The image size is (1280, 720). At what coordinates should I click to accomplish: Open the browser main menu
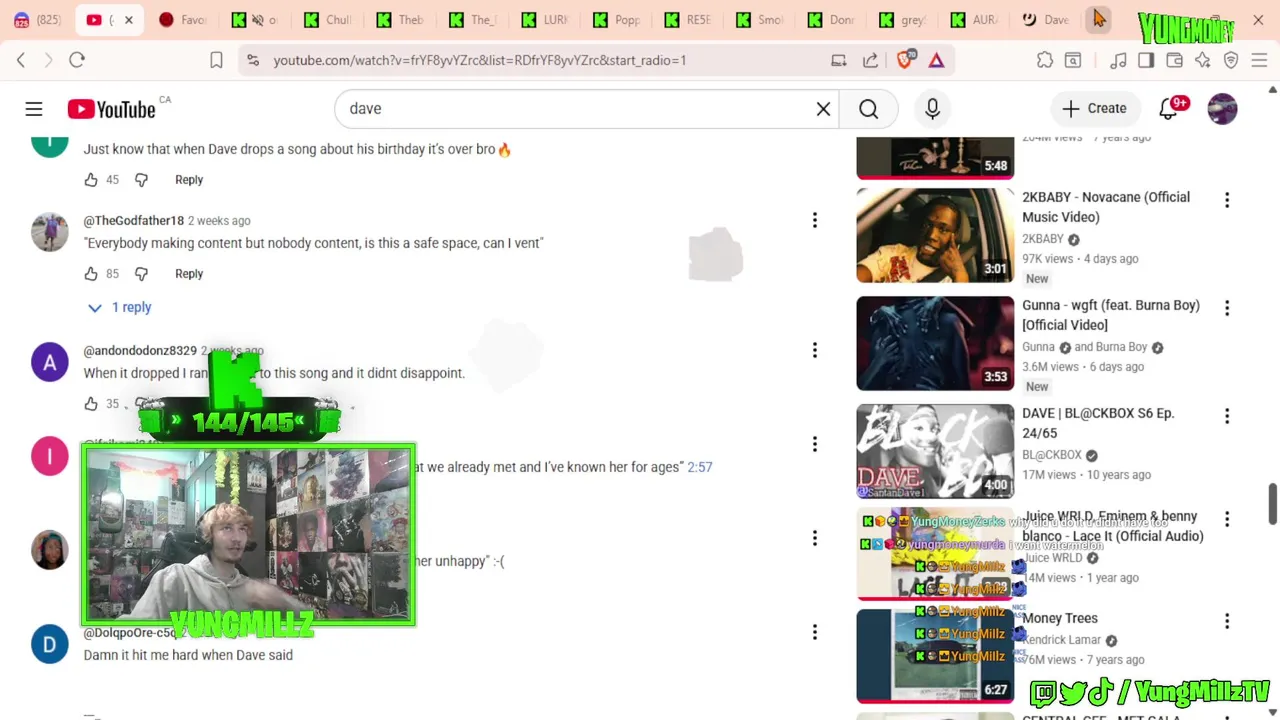click(x=1259, y=60)
